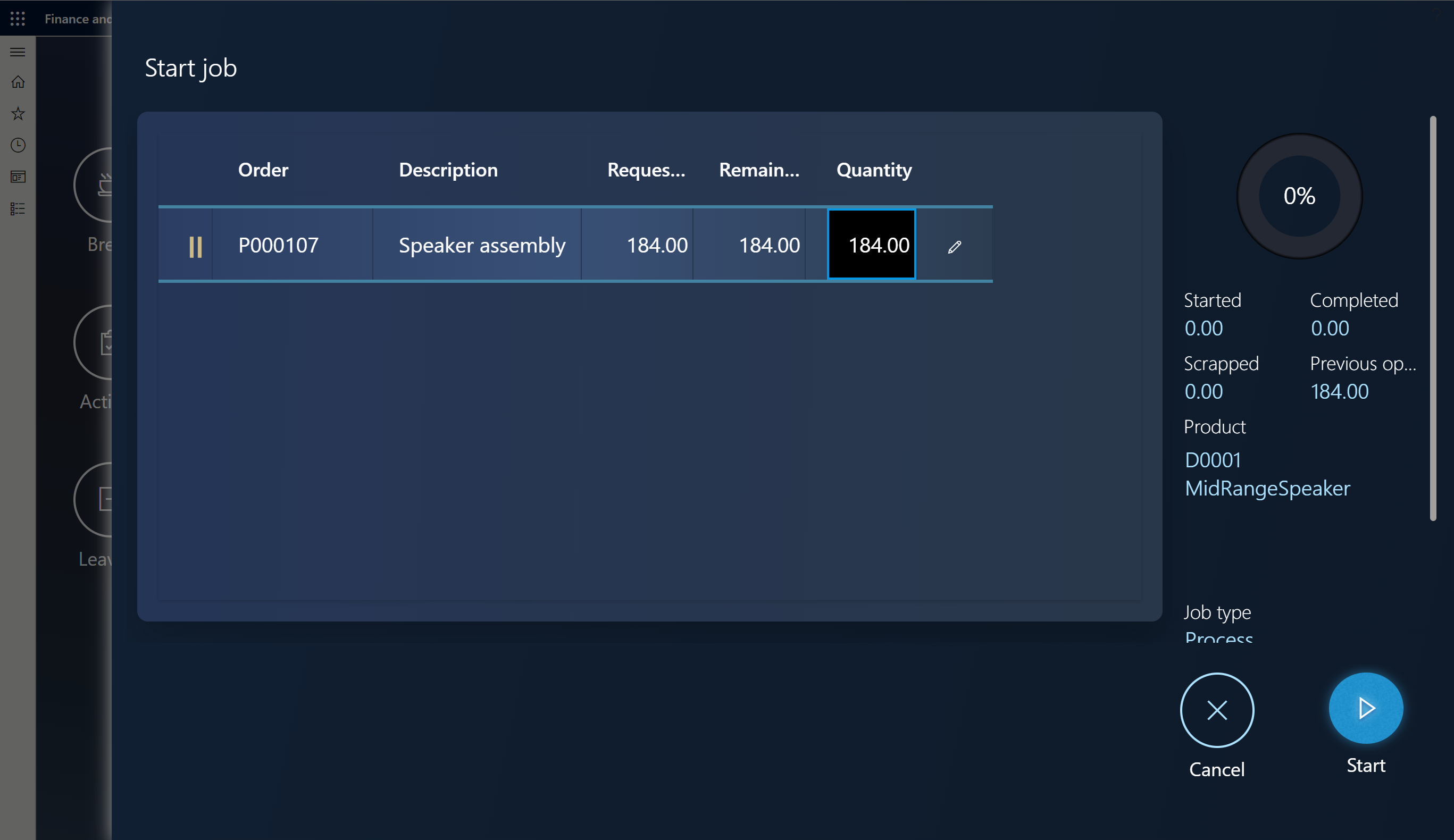Click the Description column header
Image resolution: width=1454 pixels, height=840 pixels.
448,170
